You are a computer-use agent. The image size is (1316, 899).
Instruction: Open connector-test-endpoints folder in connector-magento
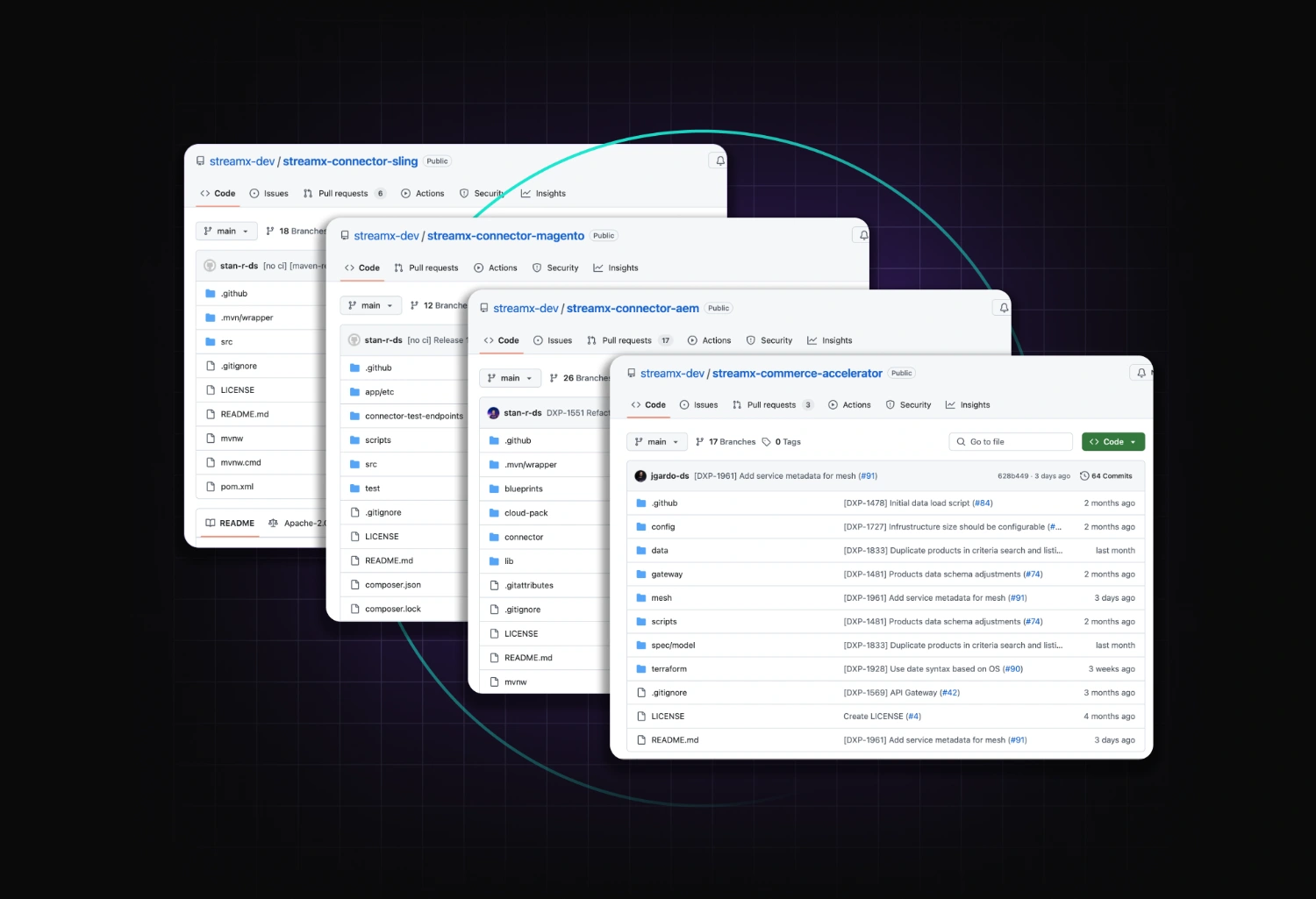pyautogui.click(x=414, y=416)
